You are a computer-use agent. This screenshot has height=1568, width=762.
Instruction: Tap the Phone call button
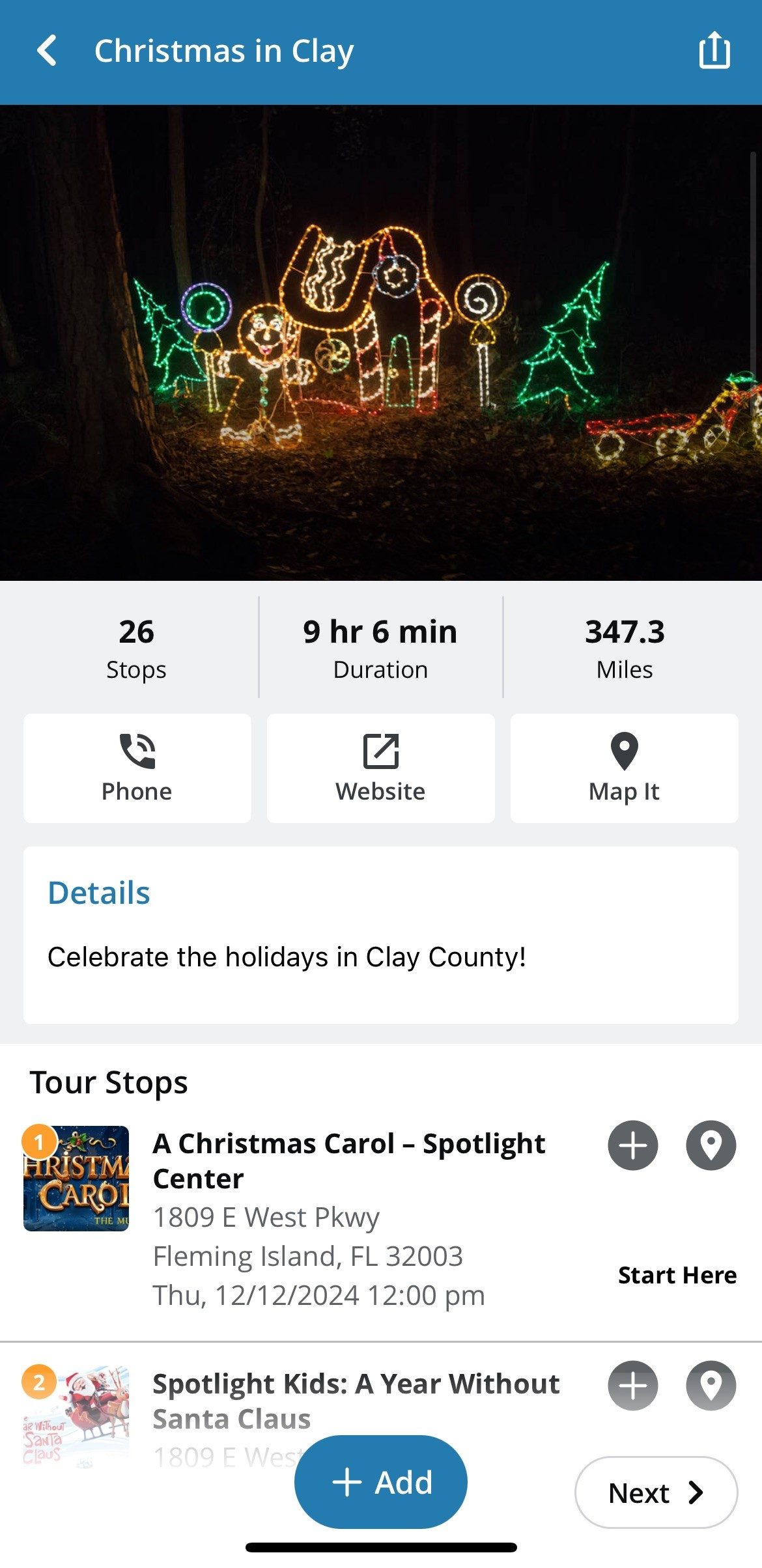137,768
